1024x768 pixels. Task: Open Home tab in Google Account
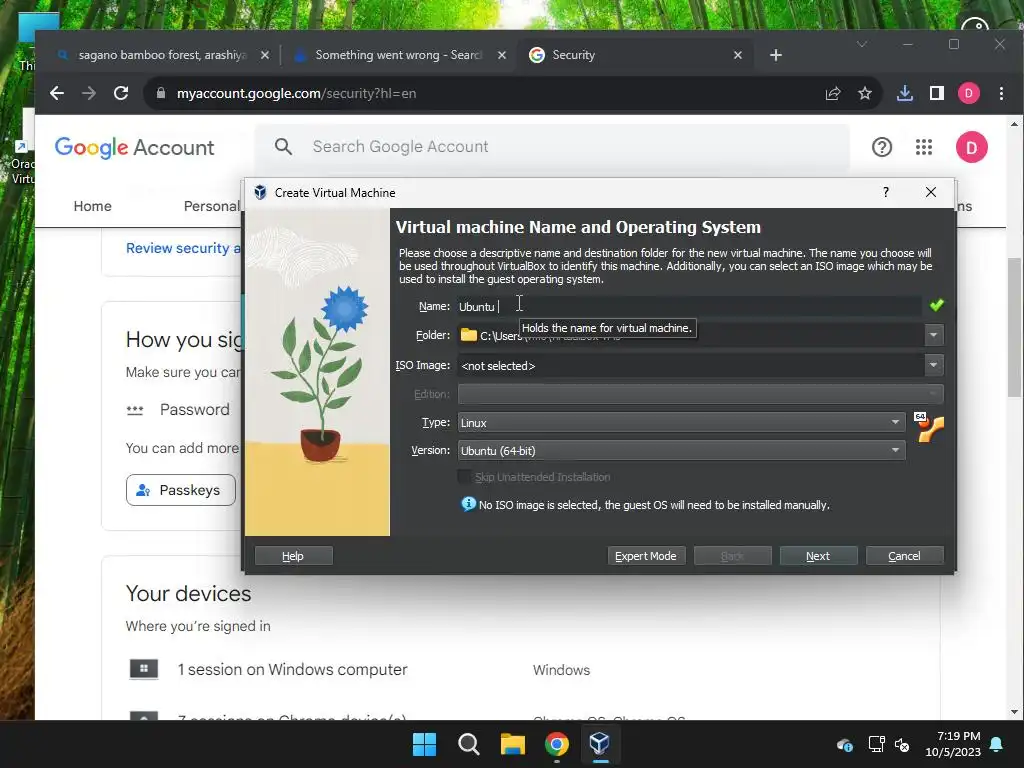(92, 206)
